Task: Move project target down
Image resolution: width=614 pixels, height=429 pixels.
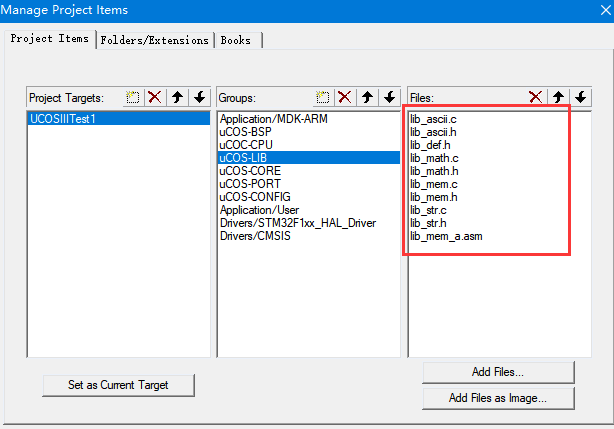Action: coord(200,97)
